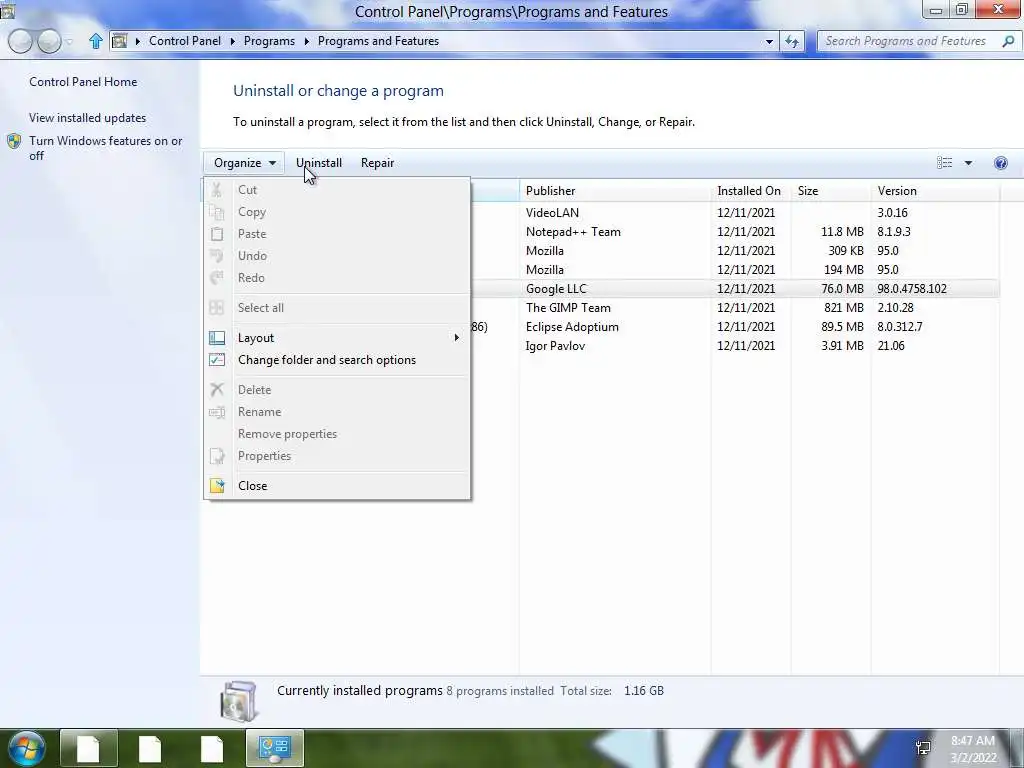Expand the Layout submenu arrow
Viewport: 1024px width, 768px height.
456,338
